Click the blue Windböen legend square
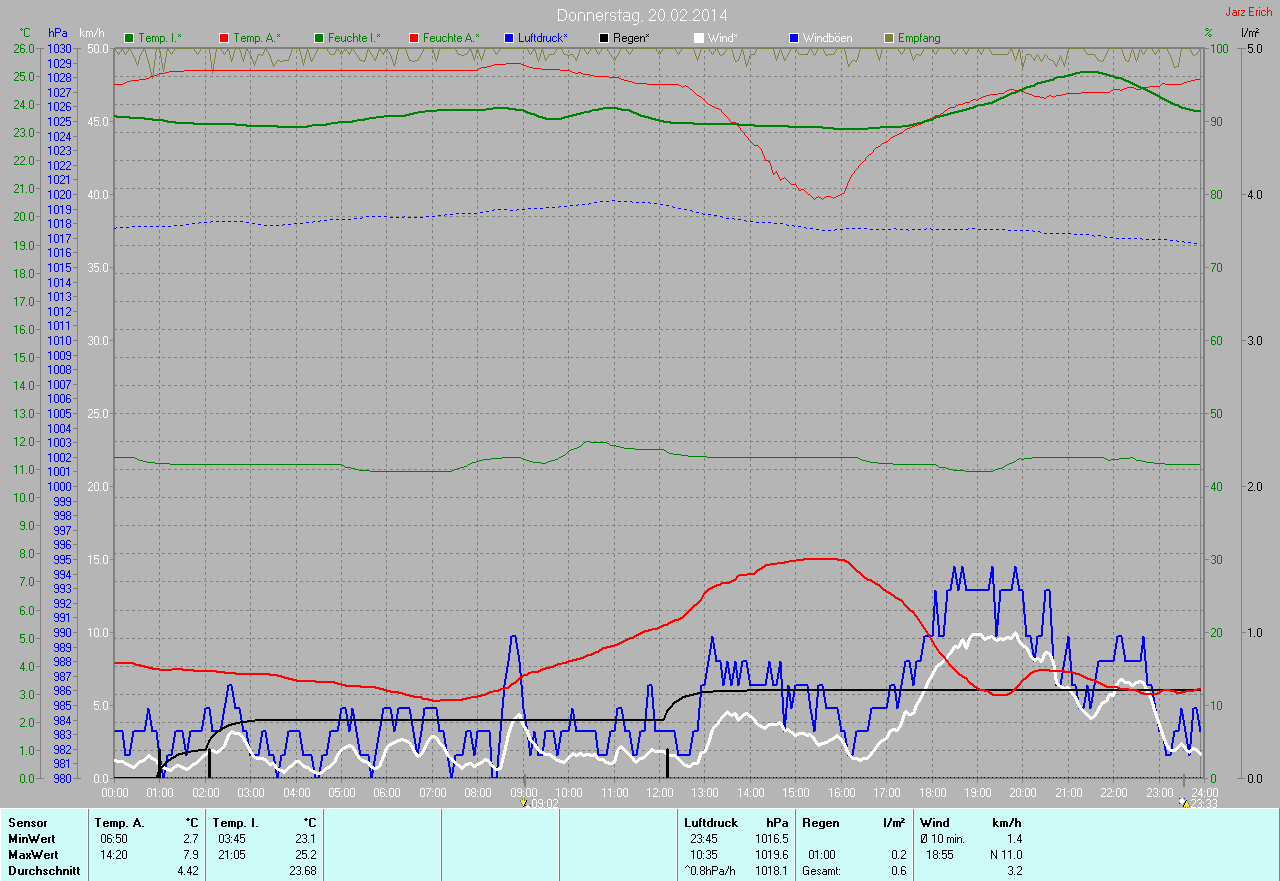Screen dimensions: 1280x881 coord(794,38)
